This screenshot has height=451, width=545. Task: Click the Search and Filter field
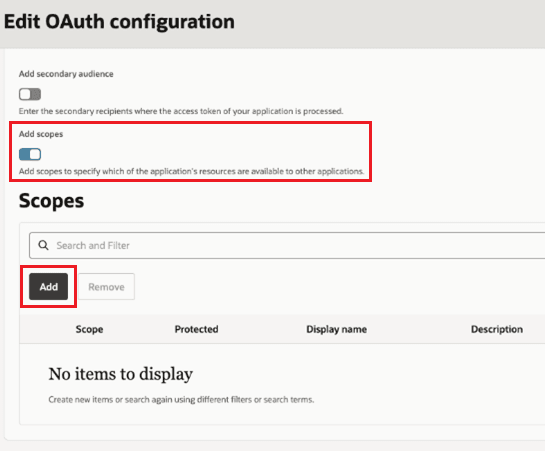pos(287,246)
